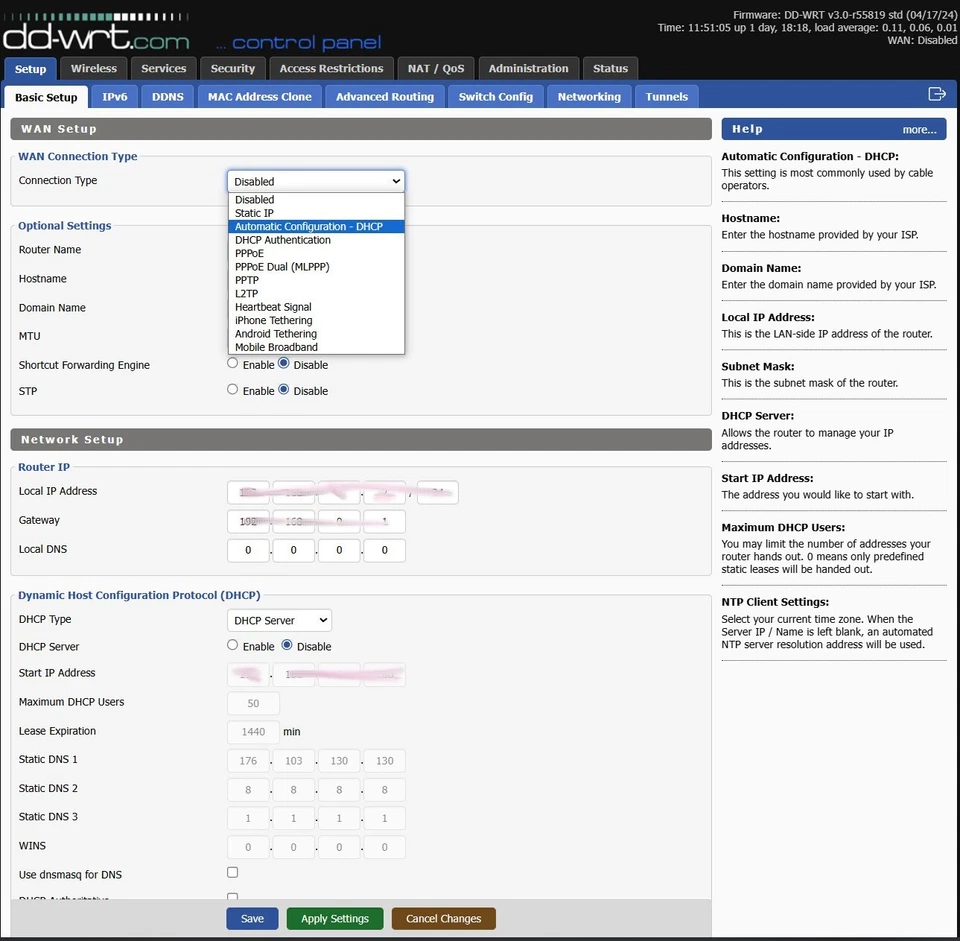
Task: Click the logout icon near the sub-tabs
Action: [936, 92]
